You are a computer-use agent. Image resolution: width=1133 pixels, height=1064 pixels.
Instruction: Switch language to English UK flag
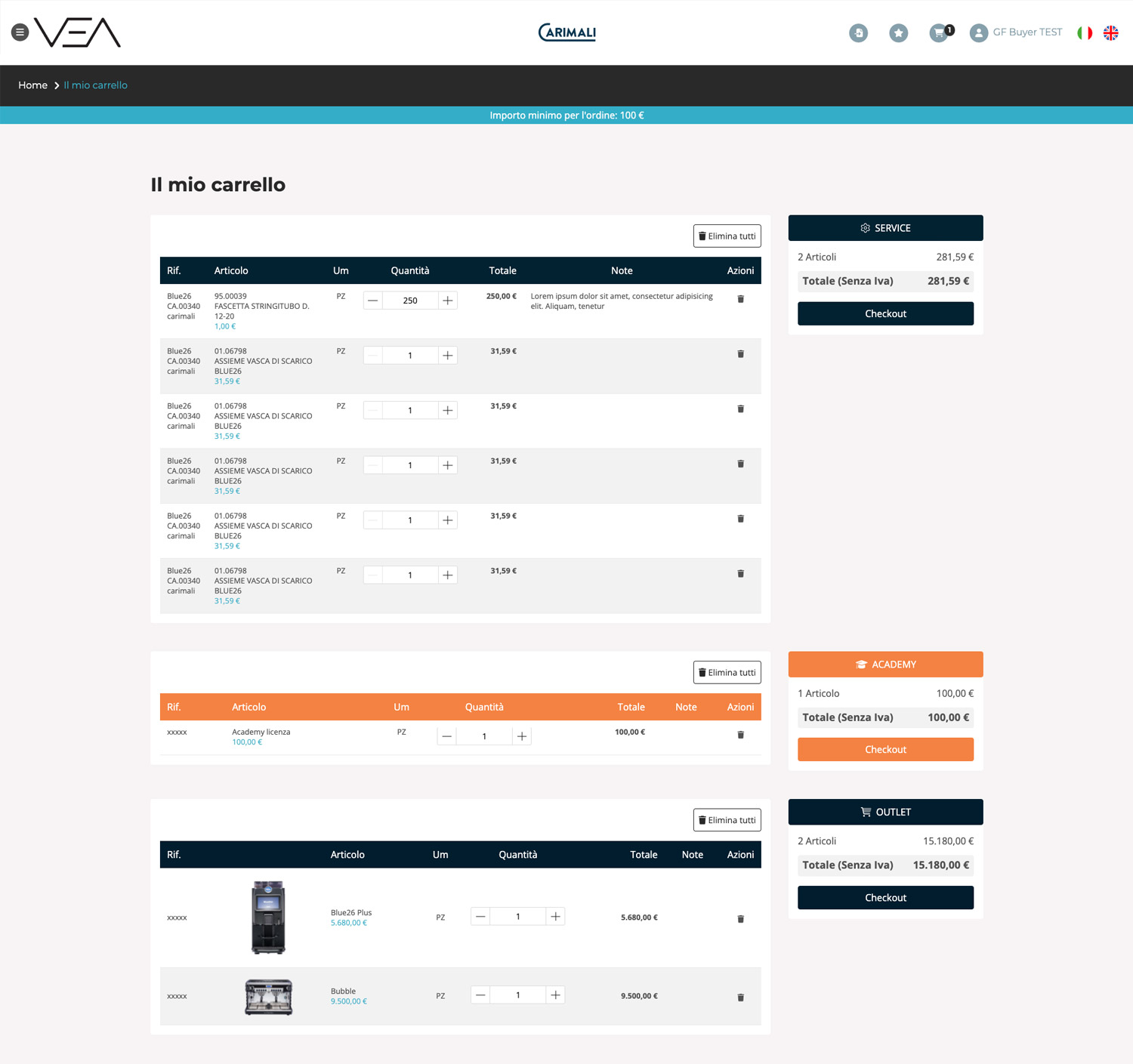pos(1110,33)
